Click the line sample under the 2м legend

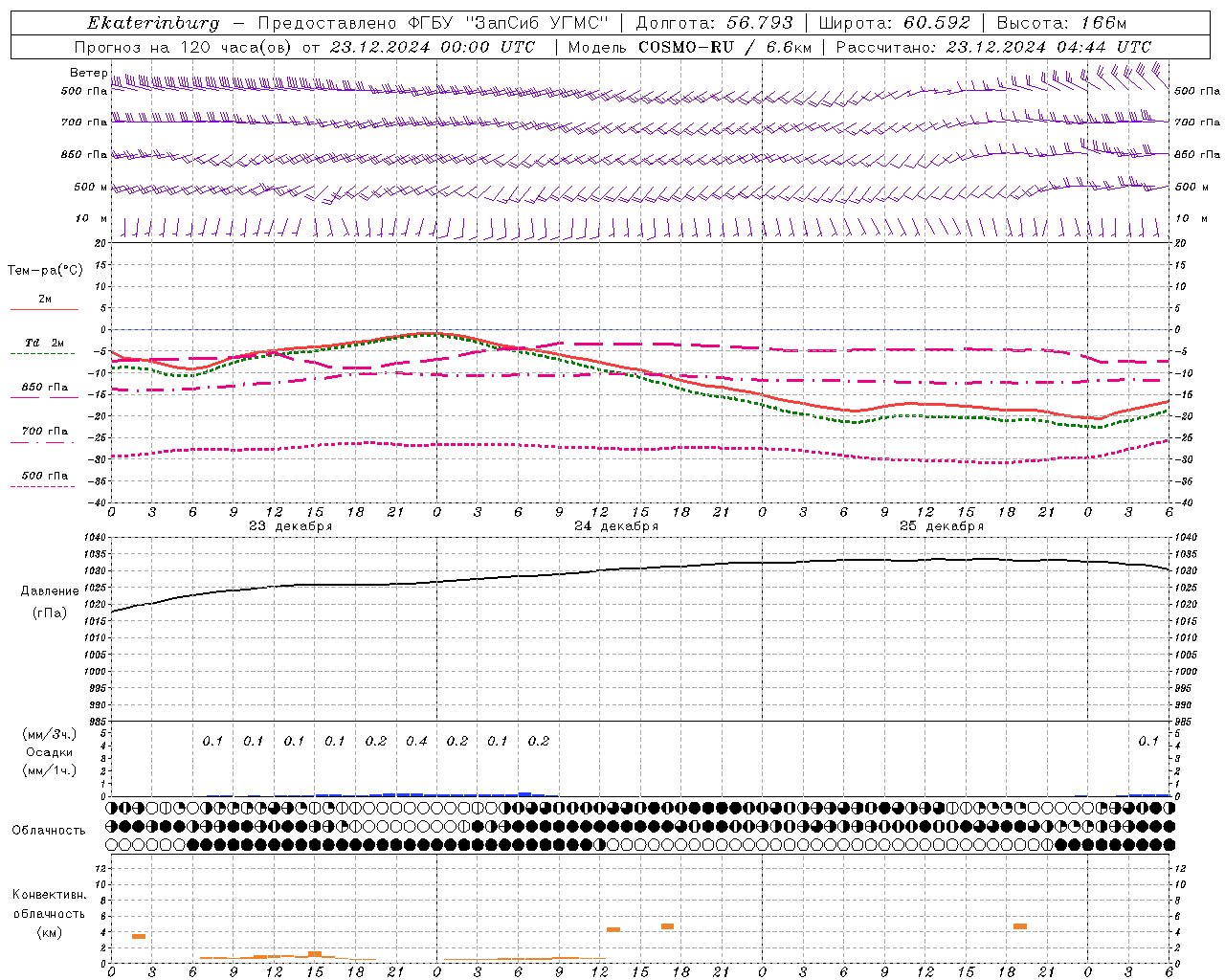[44, 310]
